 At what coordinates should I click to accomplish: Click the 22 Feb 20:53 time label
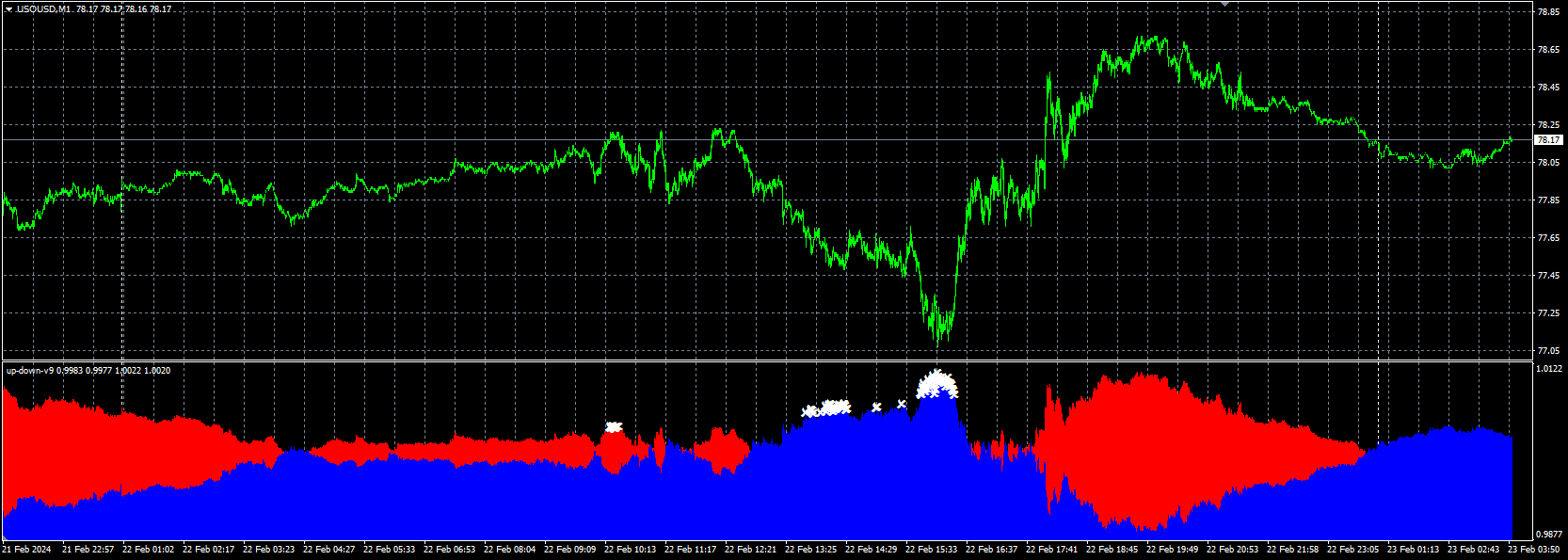coord(1232,550)
